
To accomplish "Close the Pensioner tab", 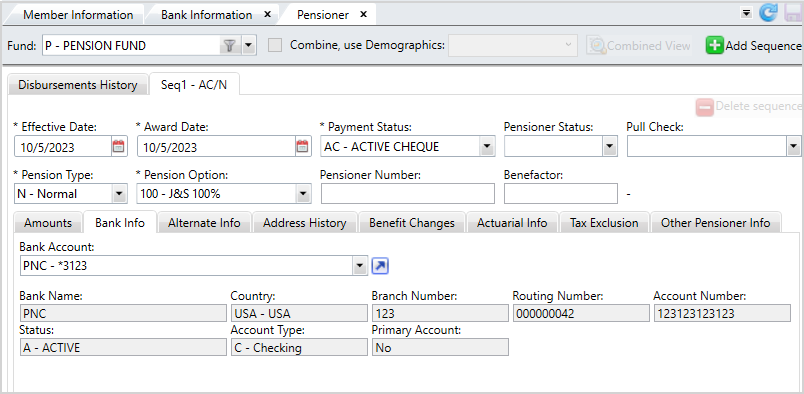I will [x=364, y=14].
